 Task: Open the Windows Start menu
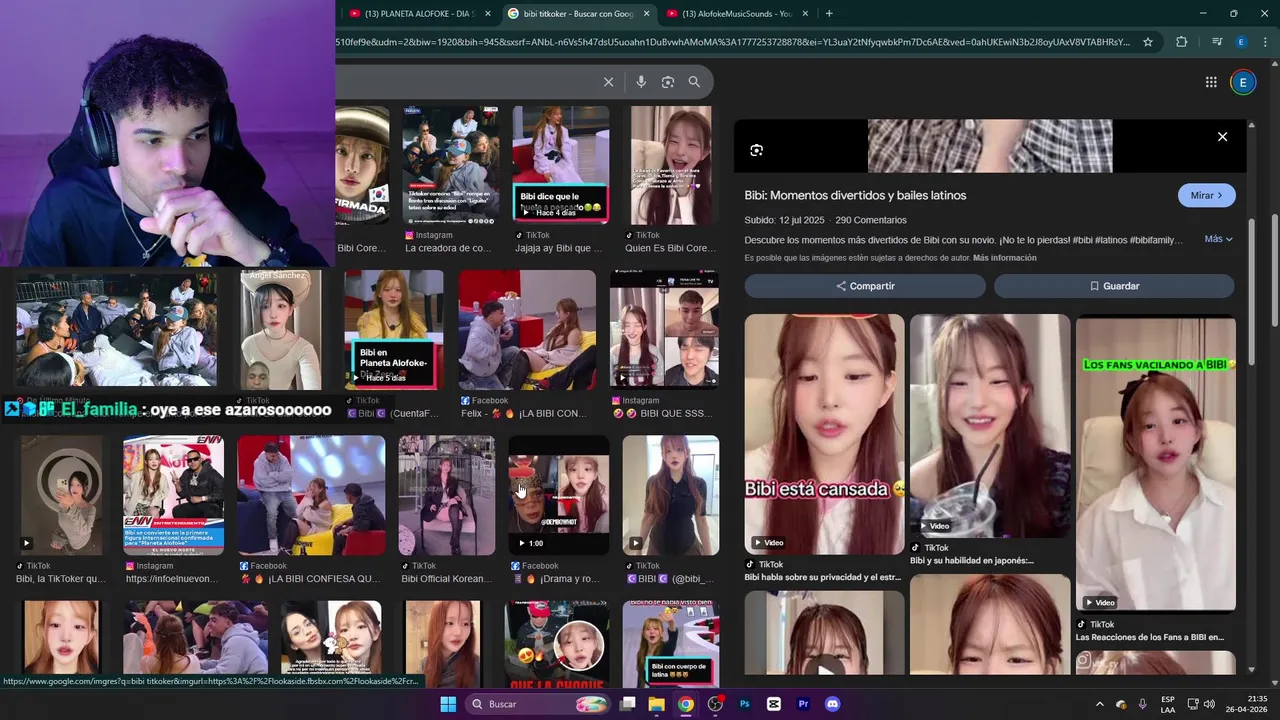click(x=448, y=704)
